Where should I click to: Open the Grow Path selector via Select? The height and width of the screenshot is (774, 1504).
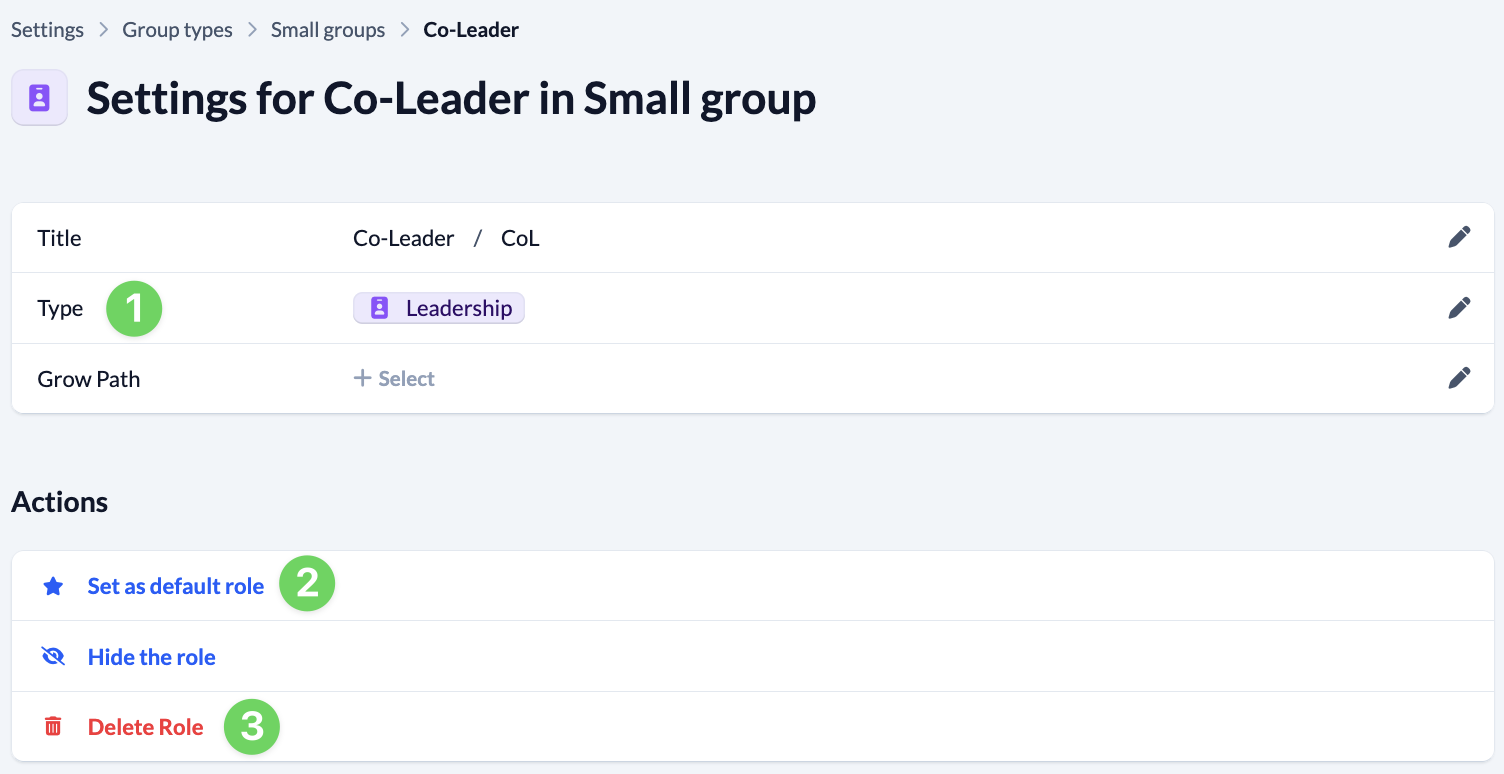[394, 378]
